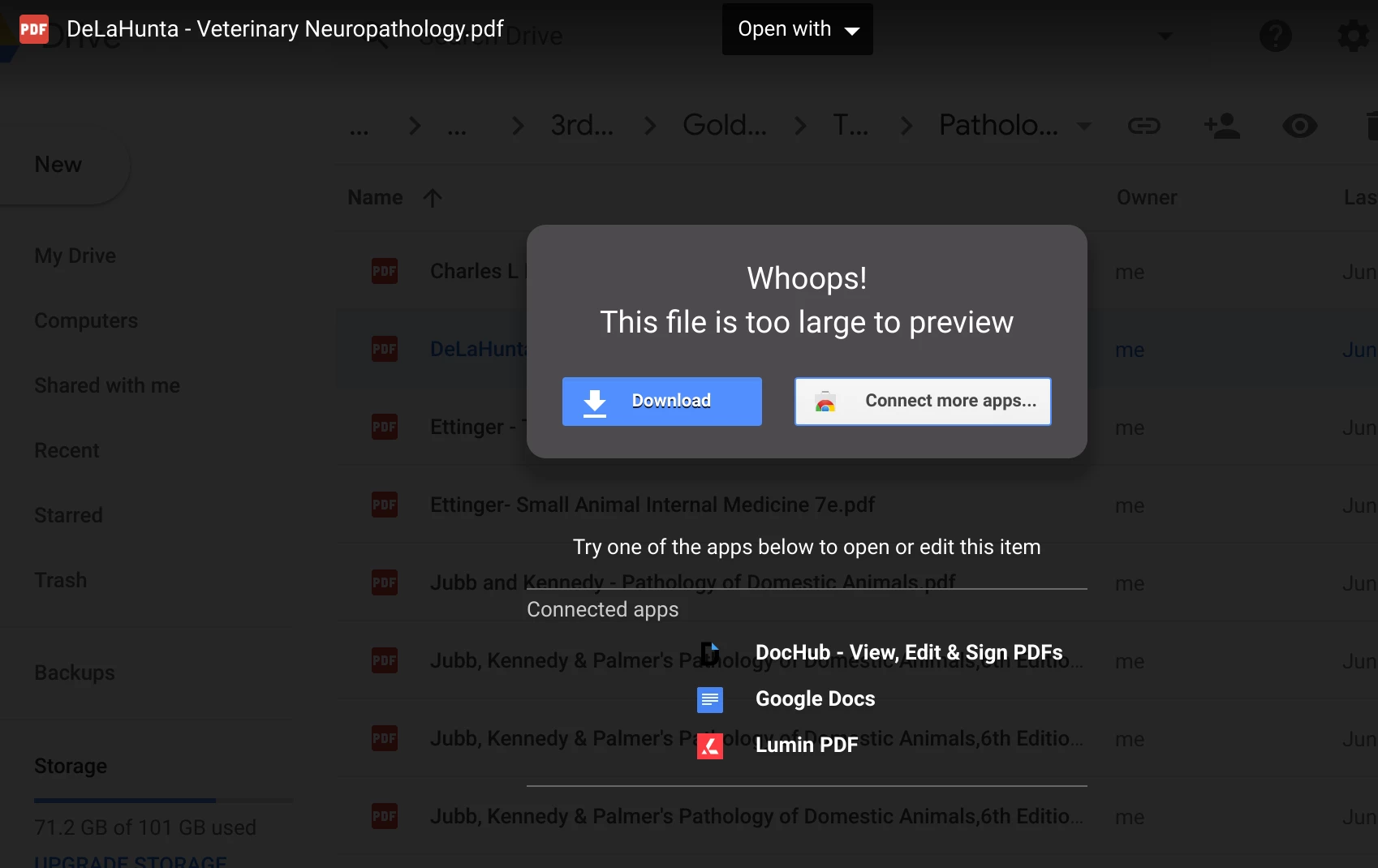Click PDF icon of Jubb and Kennedy row
Screen dimensions: 1378x868
pyautogui.click(x=385, y=582)
